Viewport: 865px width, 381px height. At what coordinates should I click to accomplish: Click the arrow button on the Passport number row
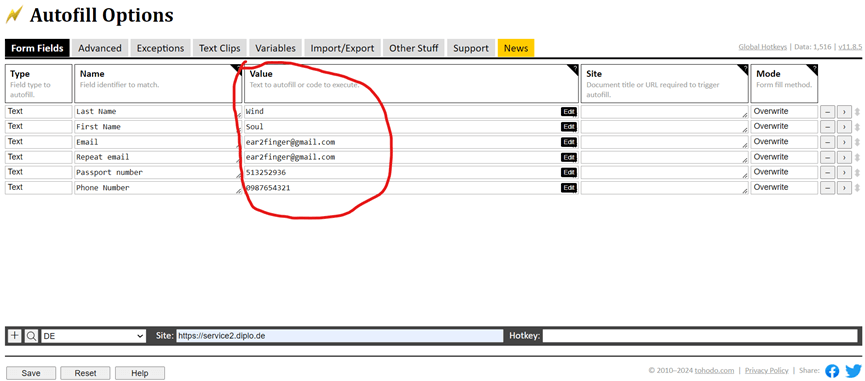(x=845, y=173)
